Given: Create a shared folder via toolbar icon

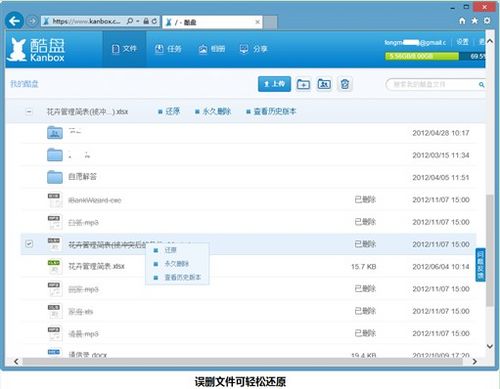Looking at the screenshot, I should click(324, 84).
